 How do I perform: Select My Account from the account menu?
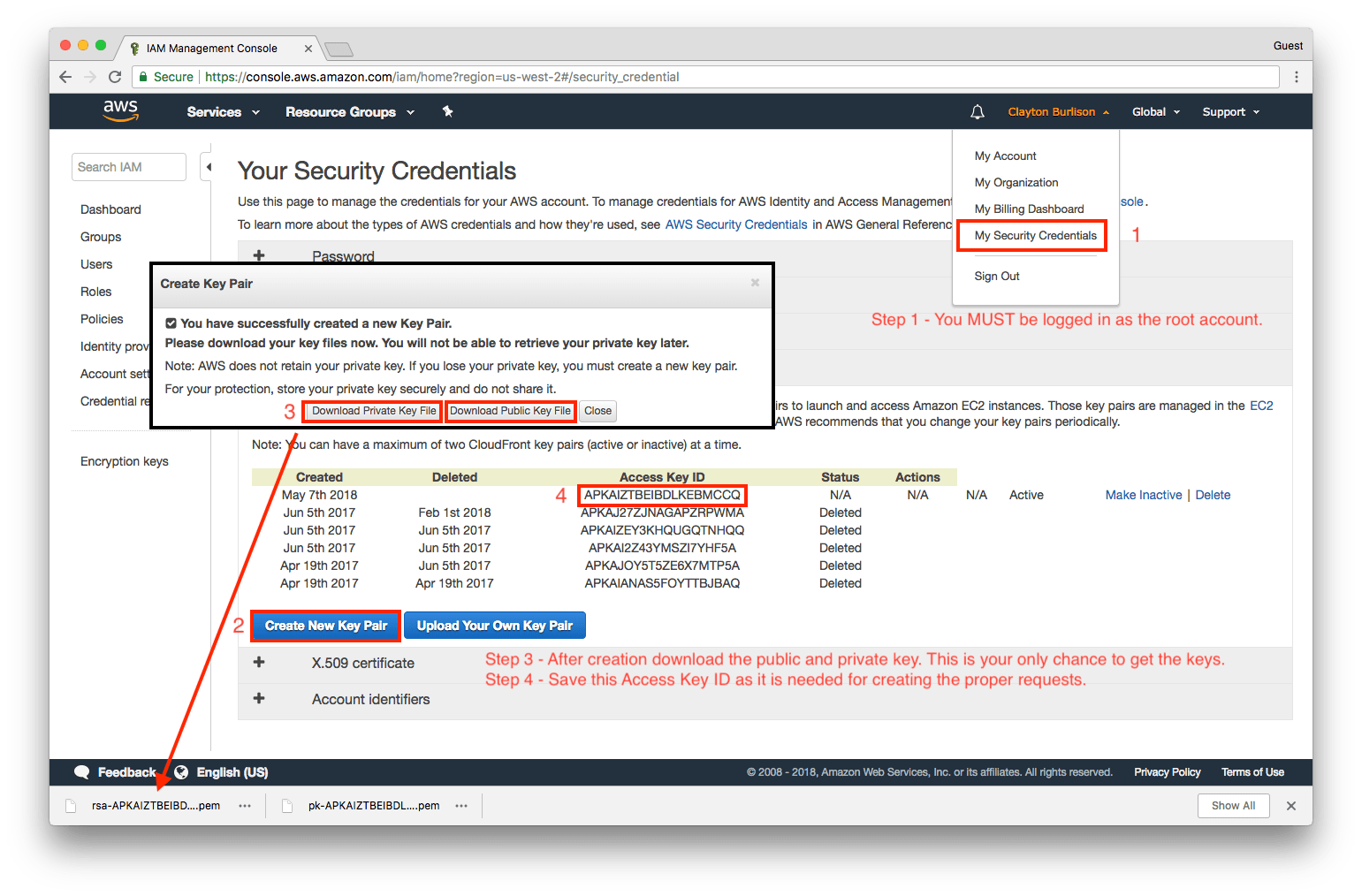[x=1006, y=156]
